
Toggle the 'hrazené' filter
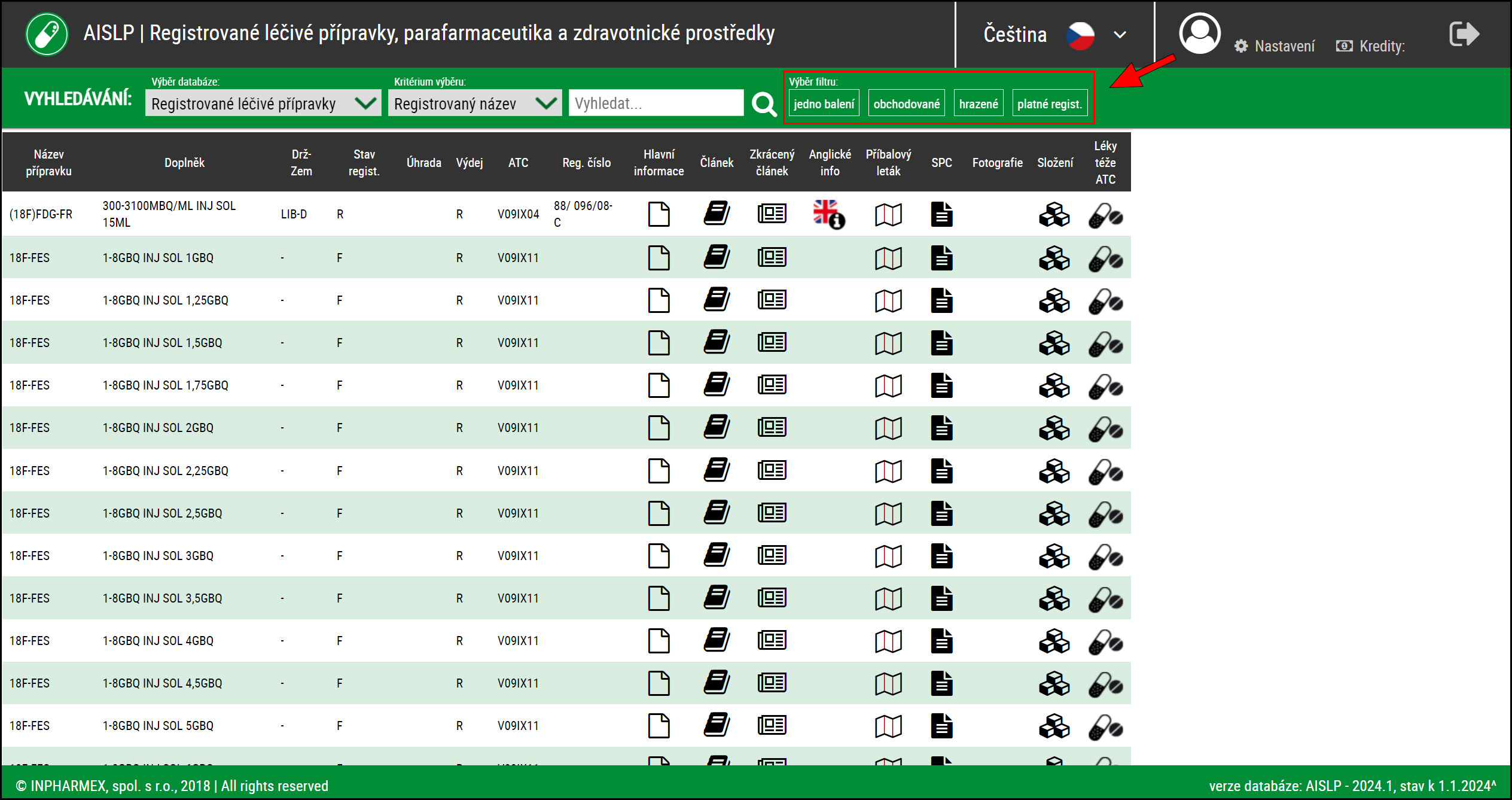978,104
